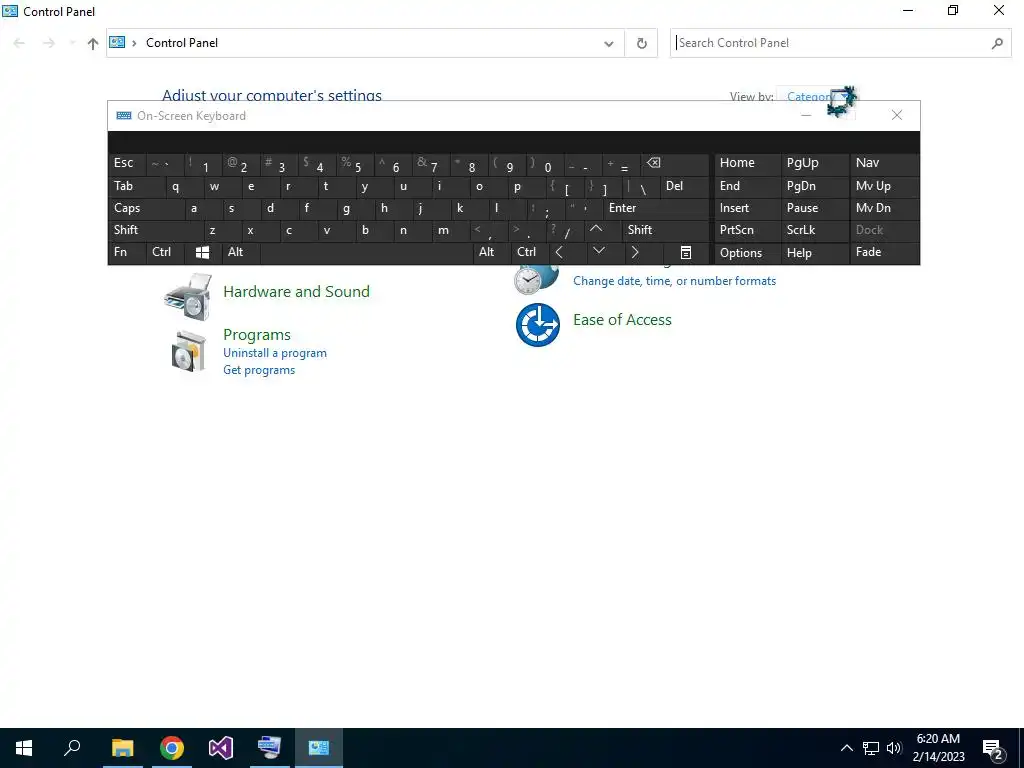Tap the context menu key on the keyboard
Screen dimensions: 1024x768
pyautogui.click(x=685, y=253)
